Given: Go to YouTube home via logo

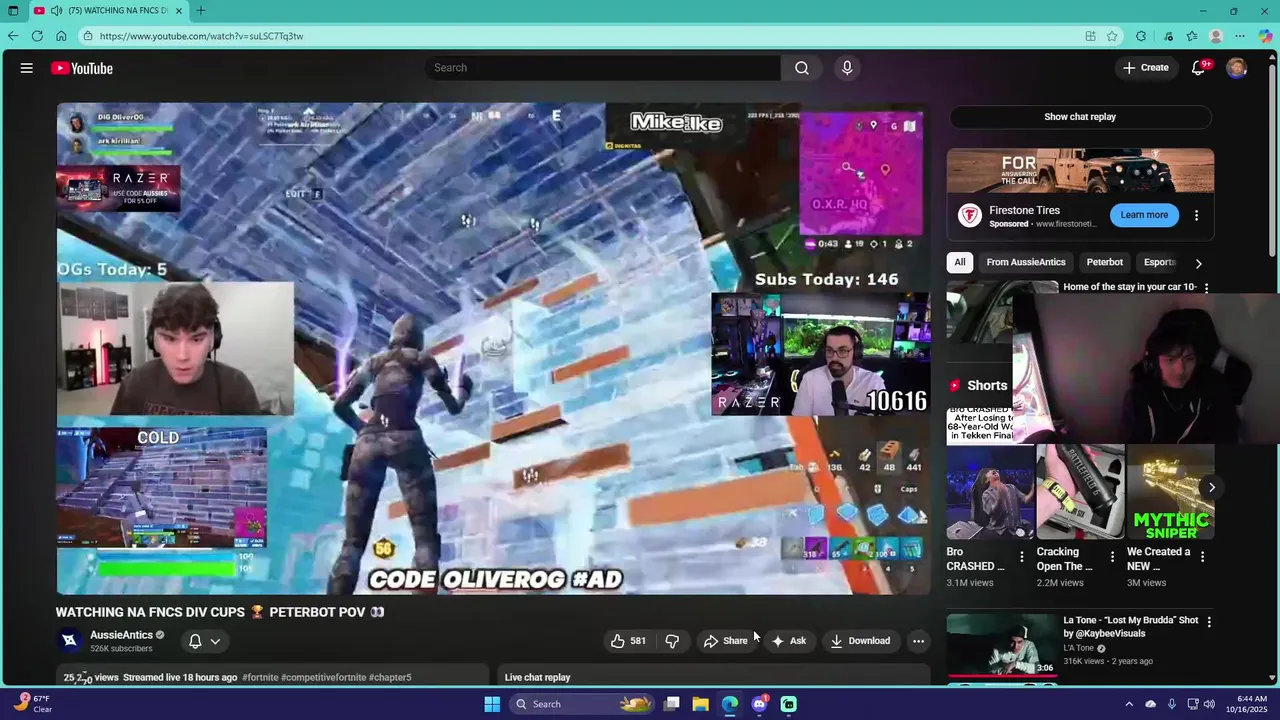Looking at the screenshot, I should tap(82, 68).
